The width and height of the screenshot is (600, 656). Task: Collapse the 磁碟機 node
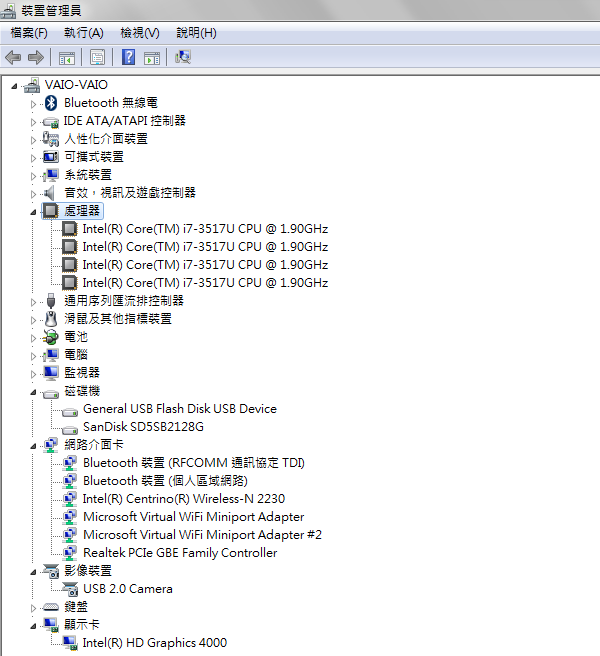click(33, 392)
